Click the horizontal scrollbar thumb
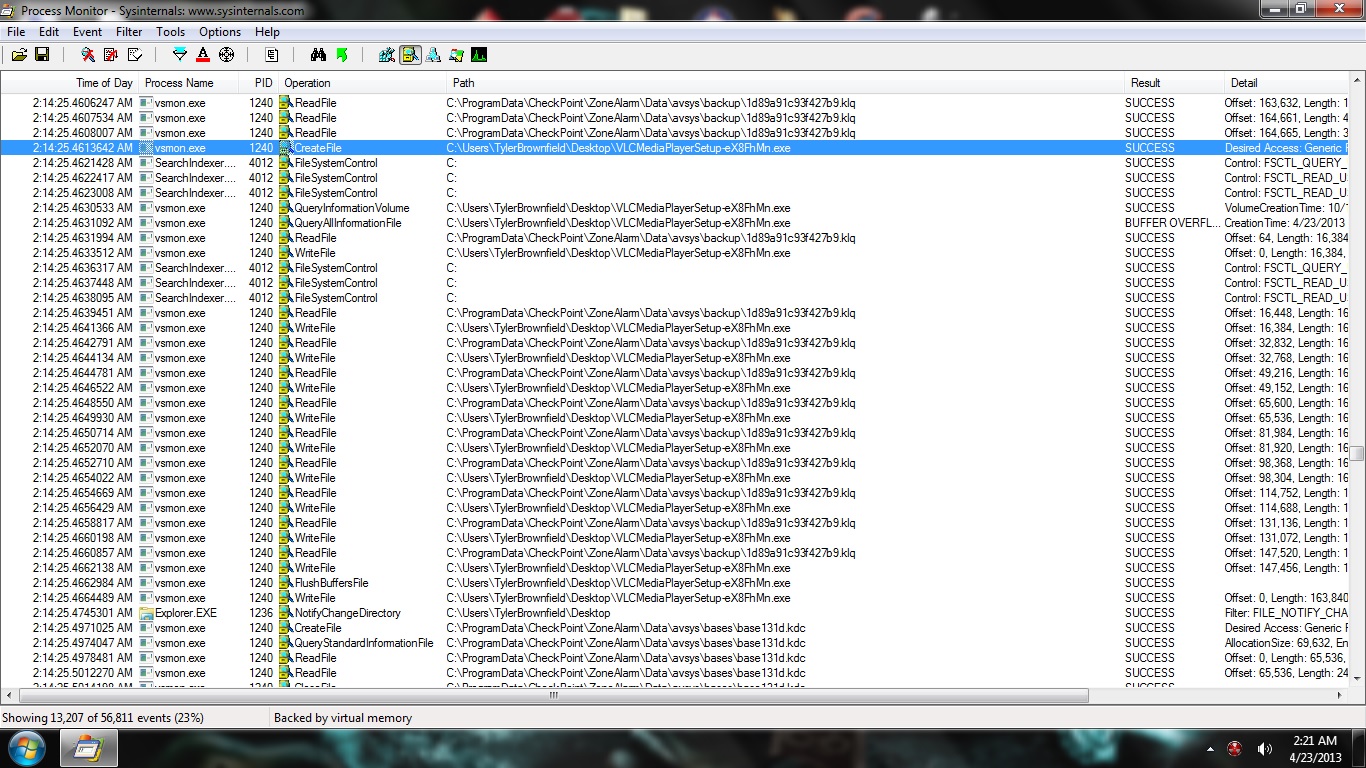Screen dimensions: 1366x768 [x=553, y=695]
